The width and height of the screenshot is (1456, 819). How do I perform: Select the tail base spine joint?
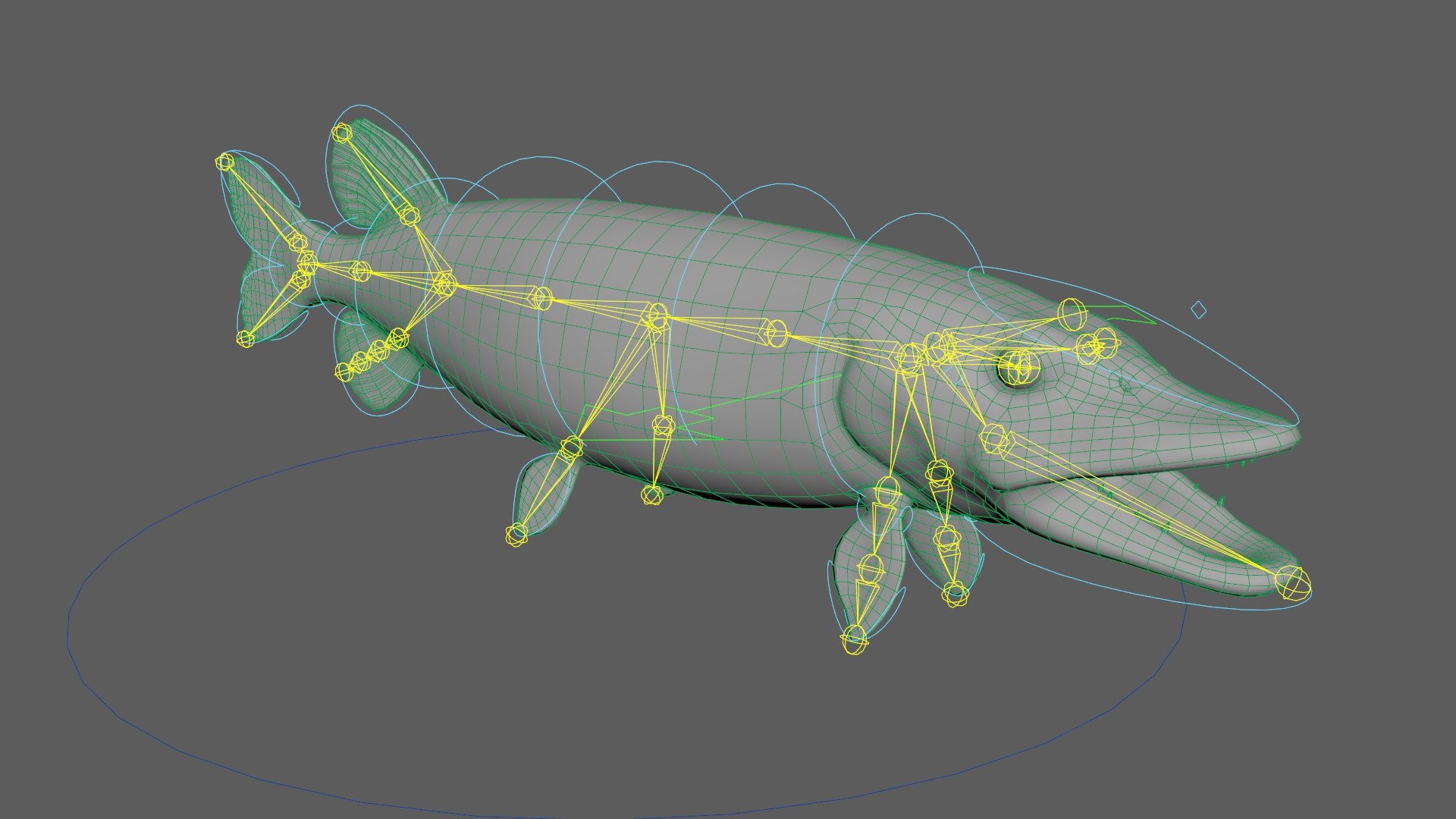click(x=361, y=271)
